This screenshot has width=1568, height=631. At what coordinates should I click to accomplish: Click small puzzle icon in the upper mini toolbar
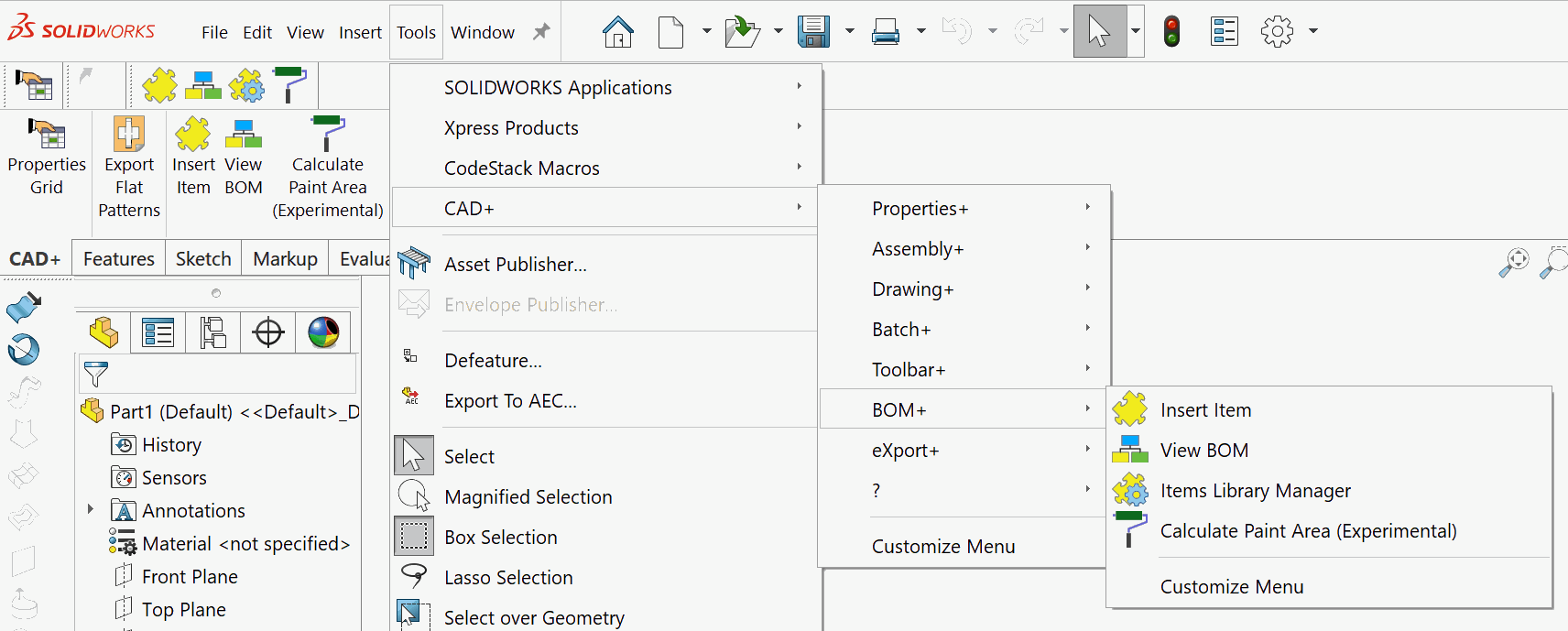[159, 85]
